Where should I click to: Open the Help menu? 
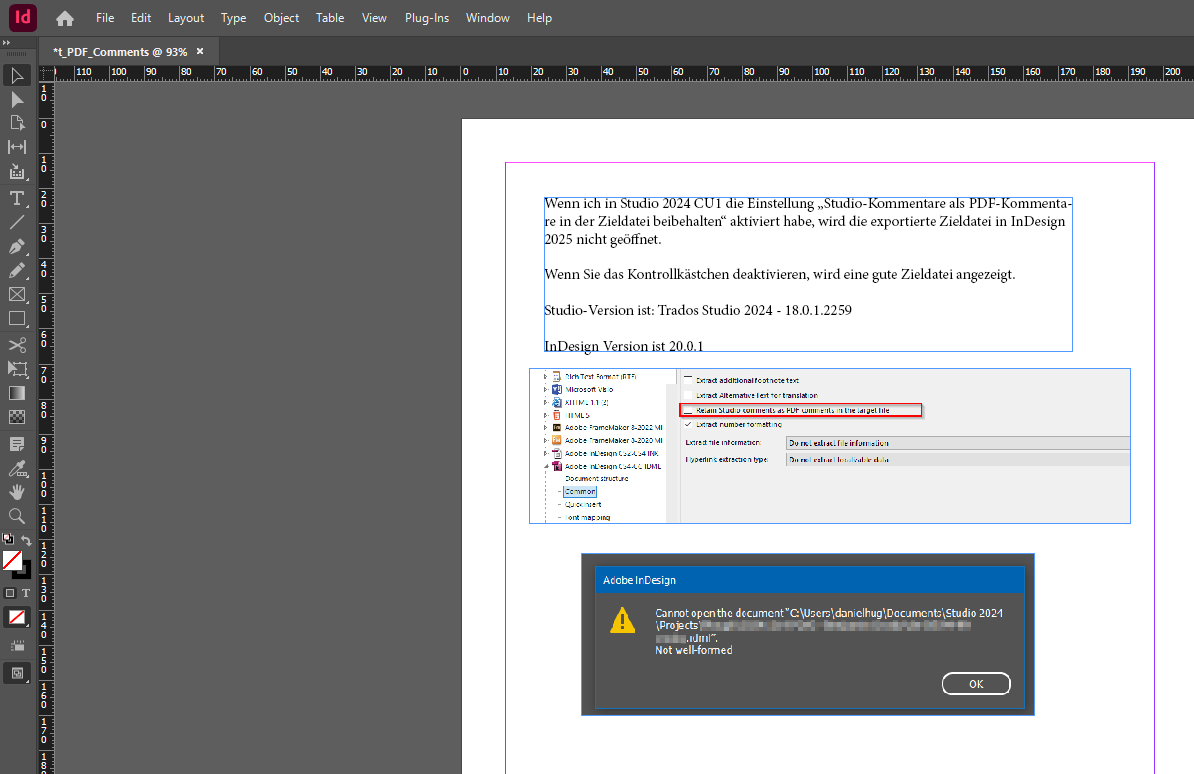tap(539, 18)
